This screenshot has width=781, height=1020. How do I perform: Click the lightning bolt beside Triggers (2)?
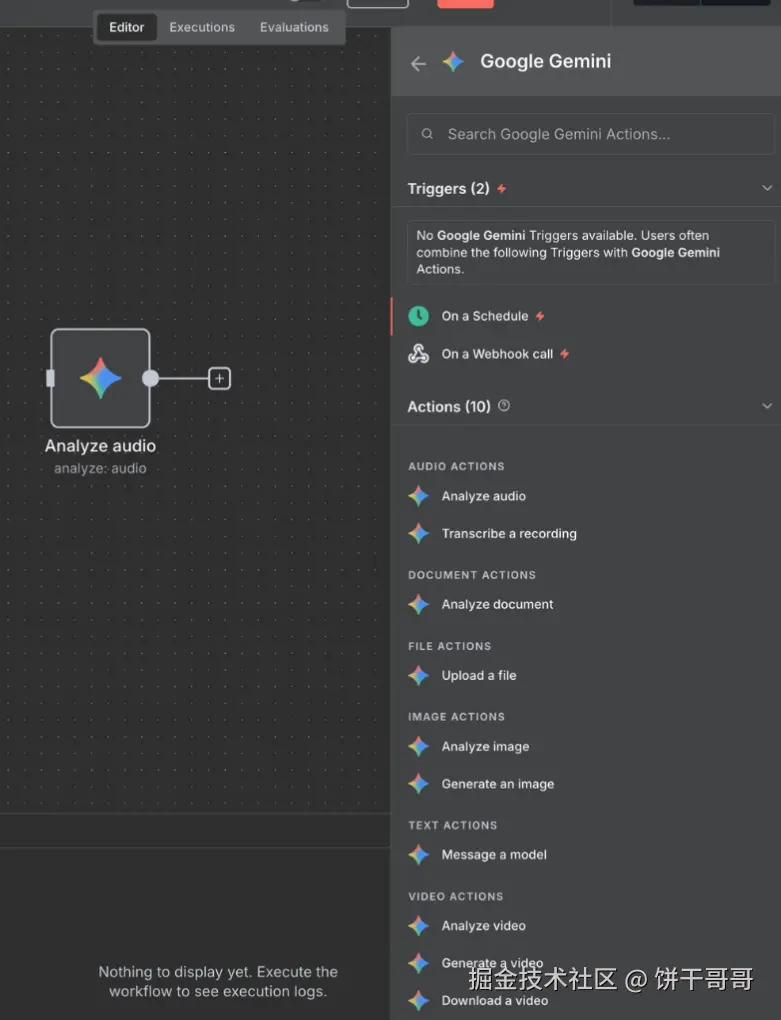tap(501, 189)
